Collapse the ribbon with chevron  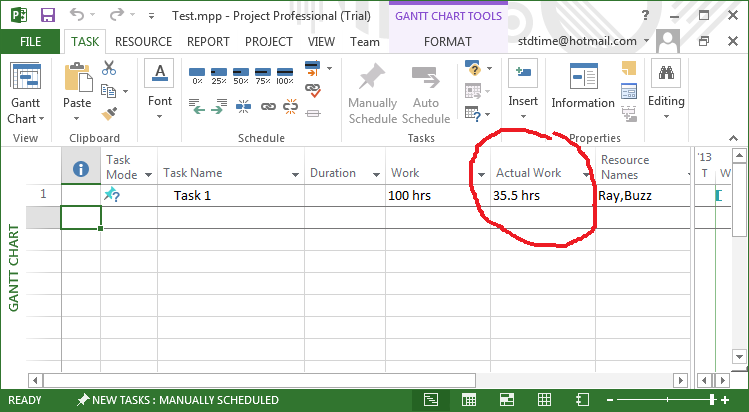click(x=733, y=138)
